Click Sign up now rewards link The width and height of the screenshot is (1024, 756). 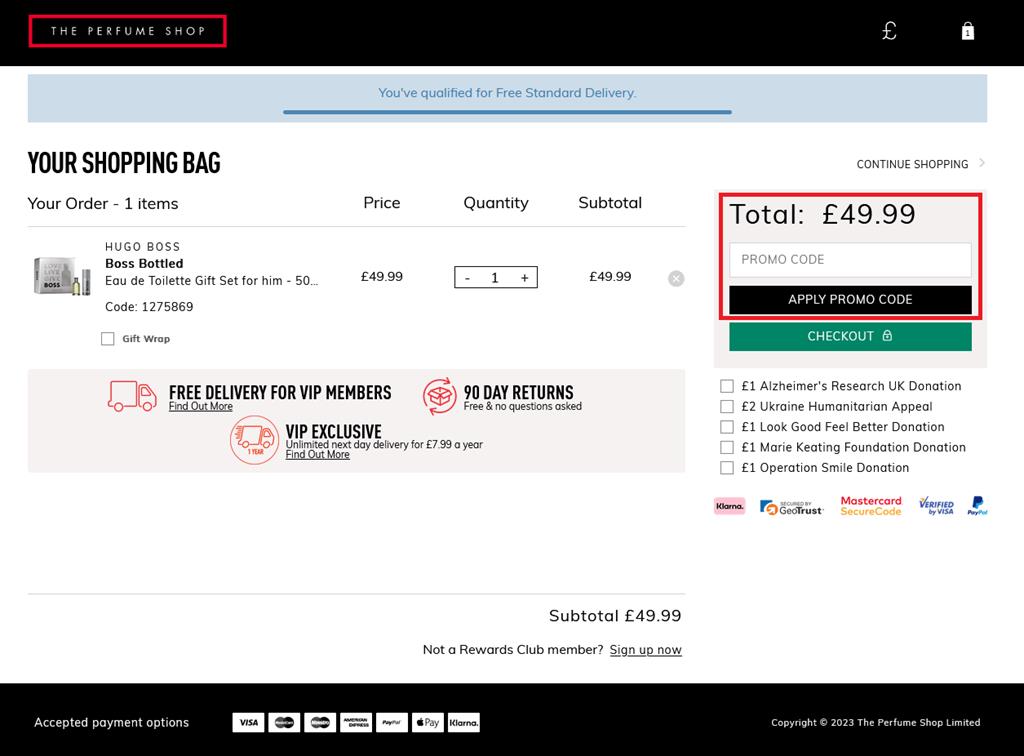(645, 650)
